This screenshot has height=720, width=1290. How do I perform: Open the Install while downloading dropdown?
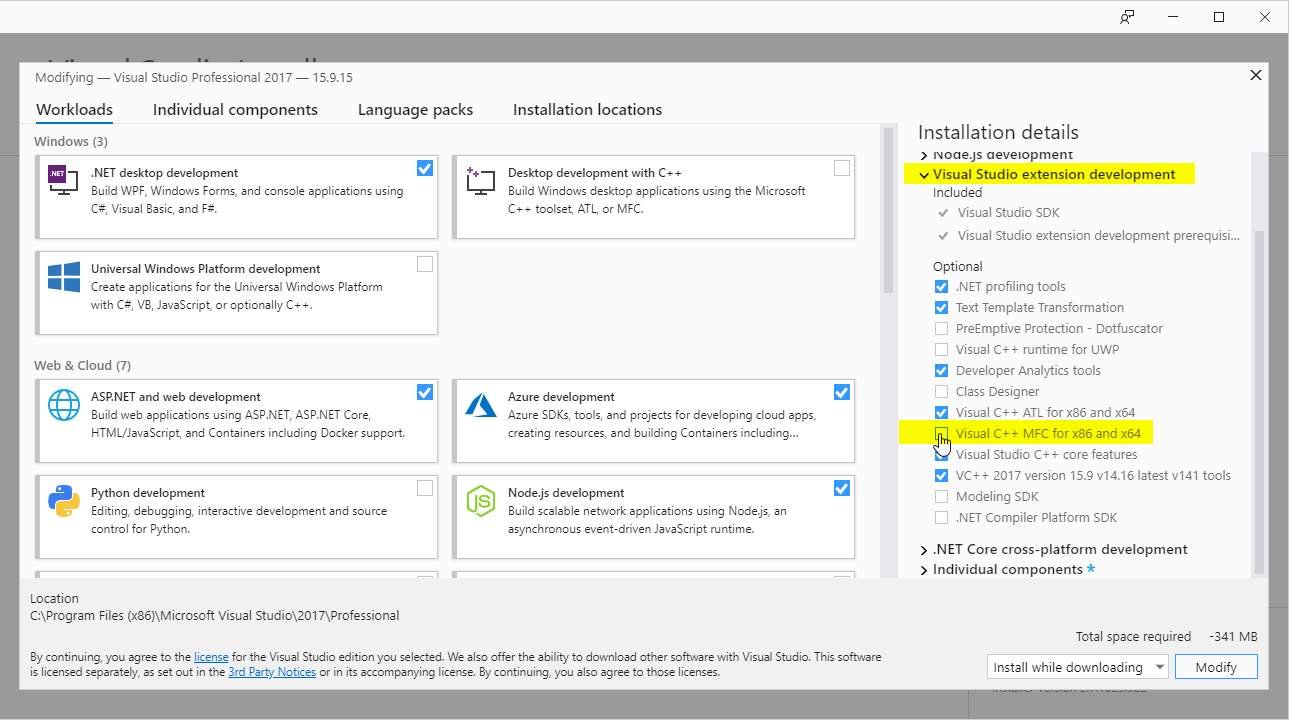(x=1077, y=667)
